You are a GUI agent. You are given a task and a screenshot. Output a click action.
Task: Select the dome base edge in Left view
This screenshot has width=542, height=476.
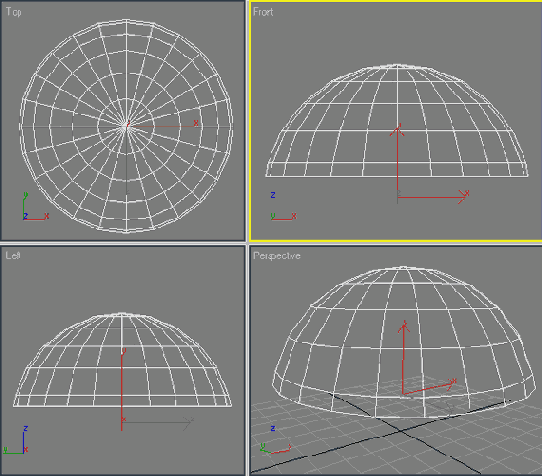(122, 406)
